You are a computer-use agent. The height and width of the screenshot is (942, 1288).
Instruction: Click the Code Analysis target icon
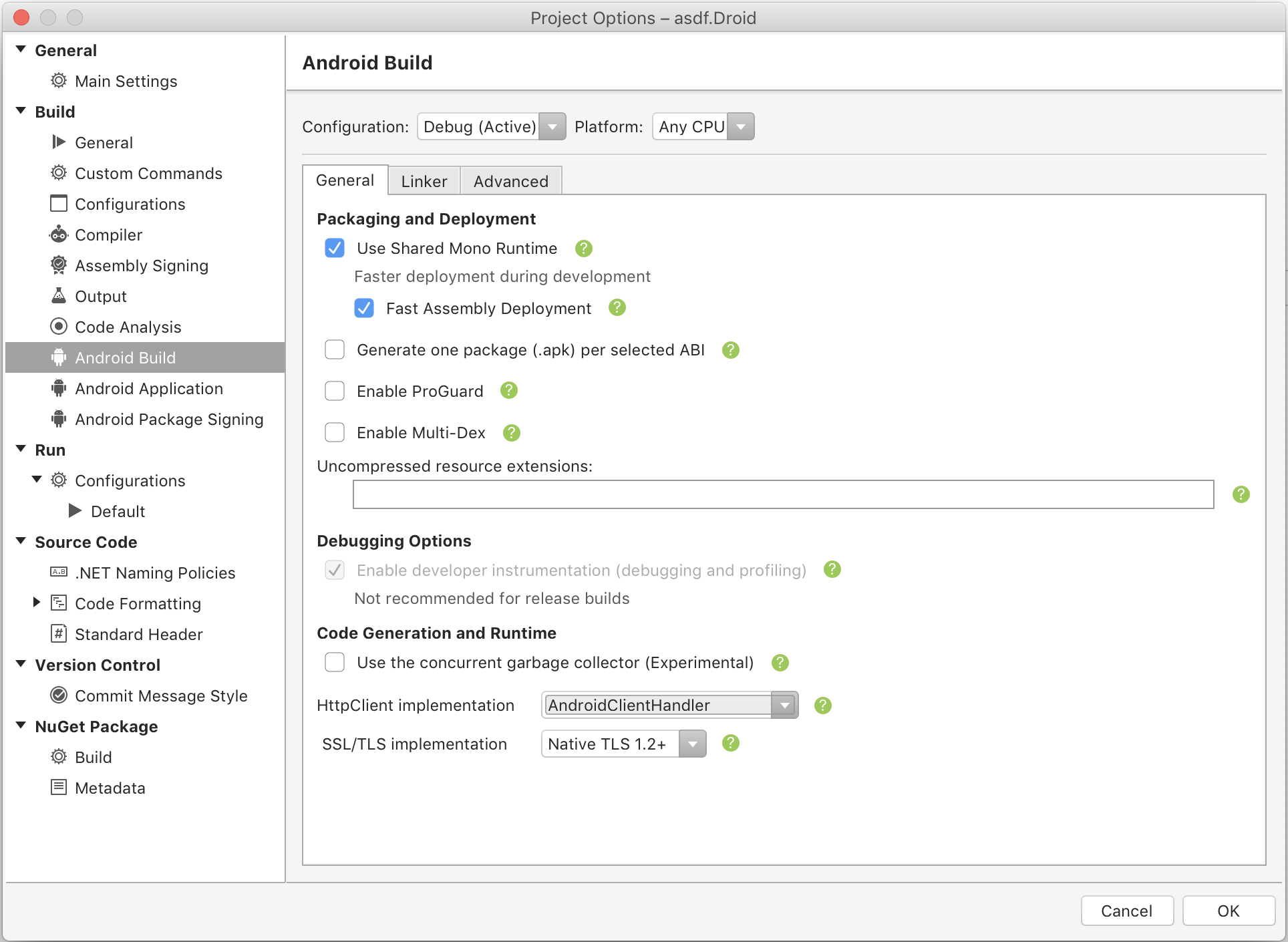59,327
